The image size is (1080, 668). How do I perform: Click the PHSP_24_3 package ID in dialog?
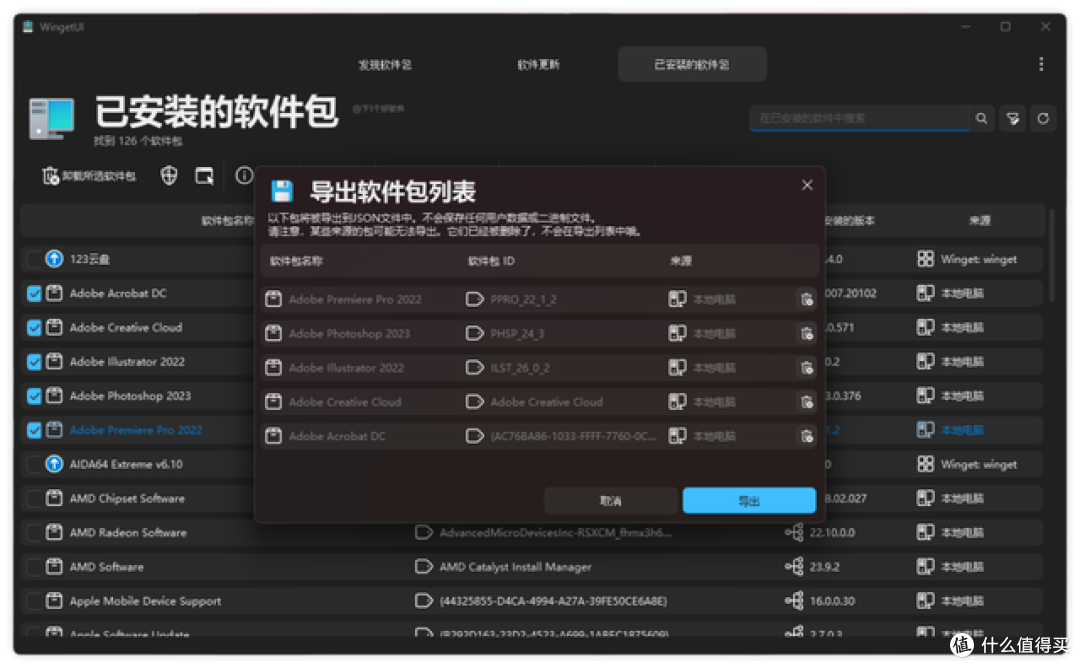point(517,334)
